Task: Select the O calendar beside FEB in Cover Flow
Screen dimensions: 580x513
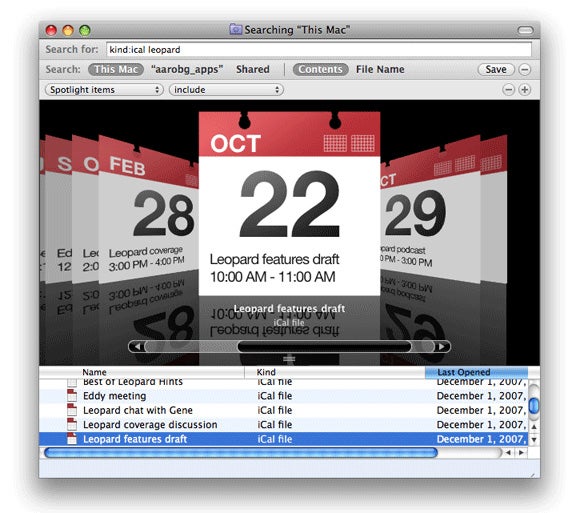Action: pos(86,211)
